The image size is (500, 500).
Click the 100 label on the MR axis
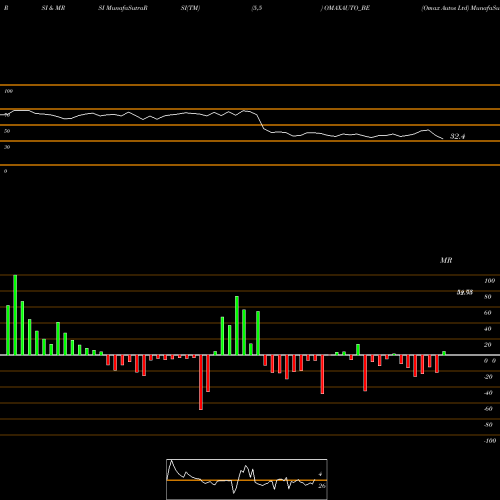click(x=489, y=281)
